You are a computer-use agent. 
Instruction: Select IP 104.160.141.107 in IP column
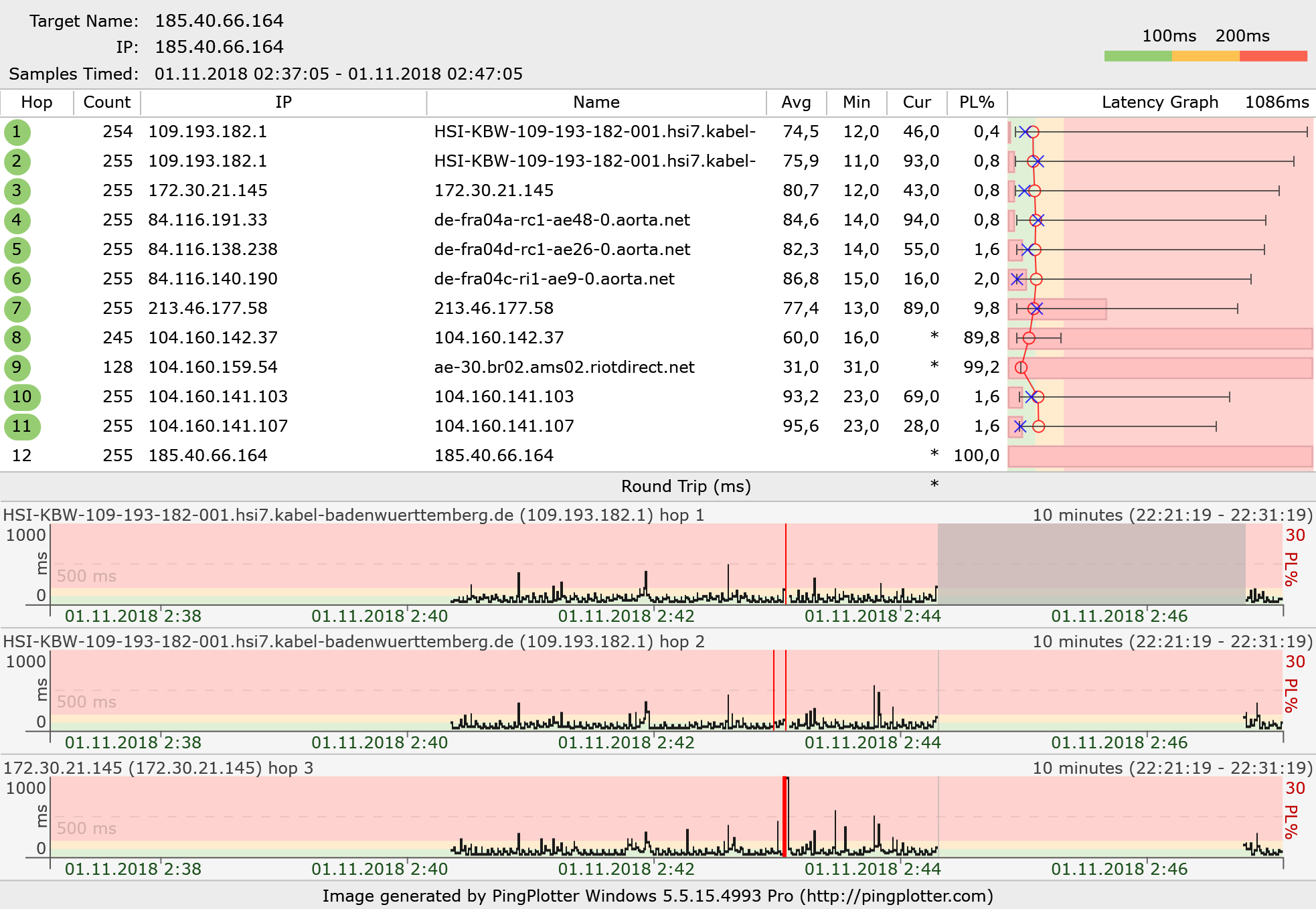[x=218, y=426]
